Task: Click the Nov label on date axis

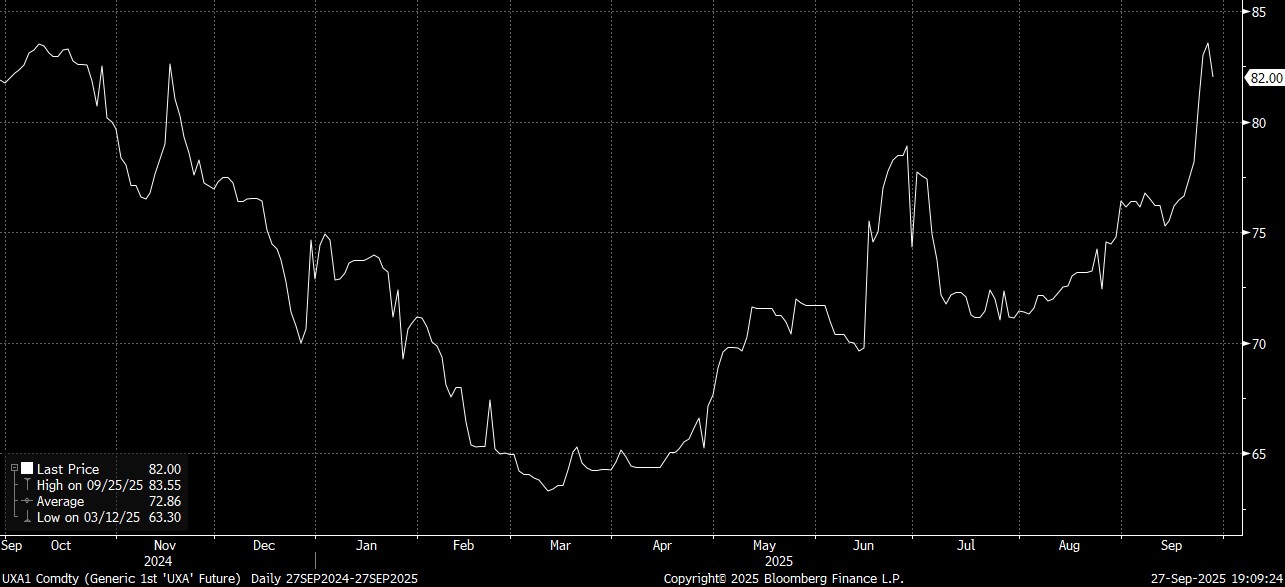Action: tap(165, 546)
